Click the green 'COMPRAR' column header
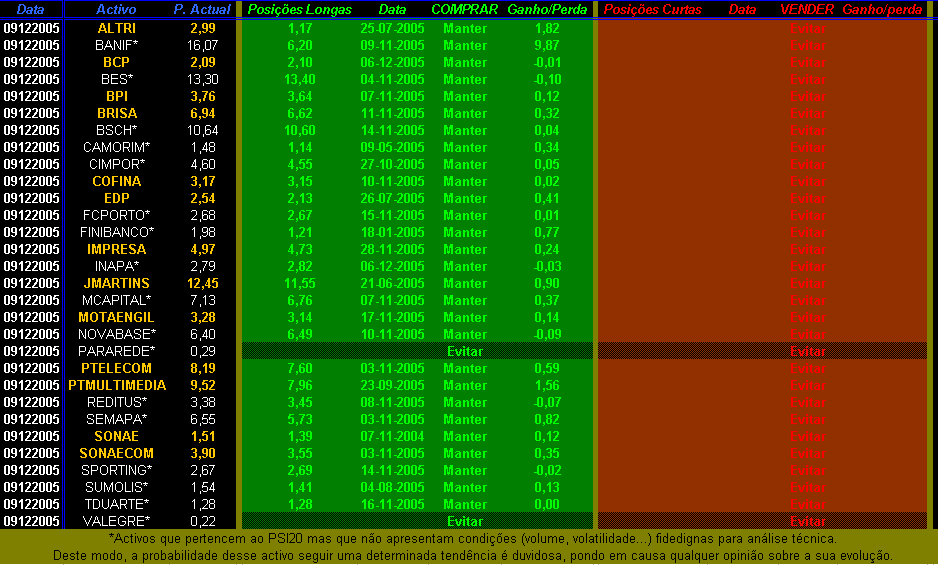Screen dimensions: 938x565 point(465,10)
